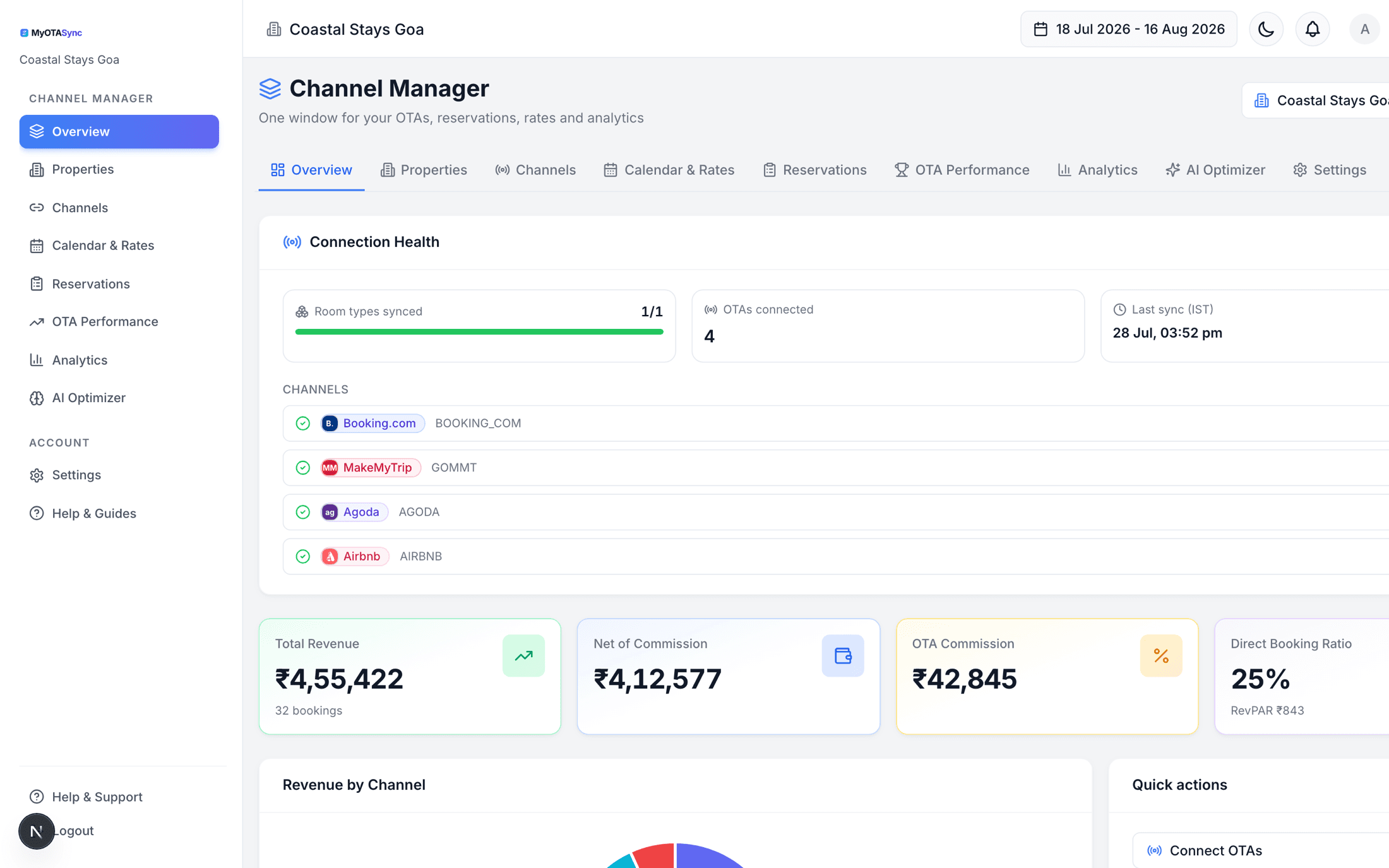Click the AGODA code text
Viewport: 1389px width, 868px height.
pyautogui.click(x=419, y=512)
